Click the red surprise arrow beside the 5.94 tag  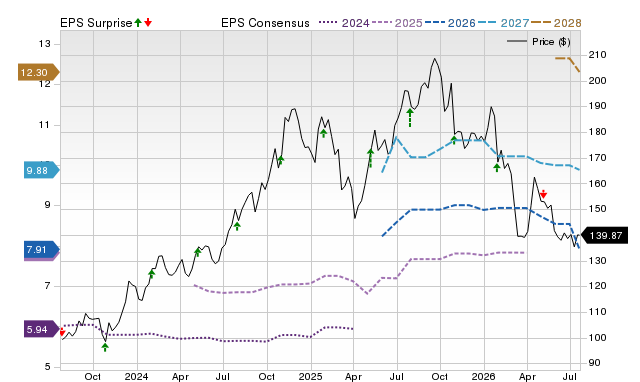(62, 332)
